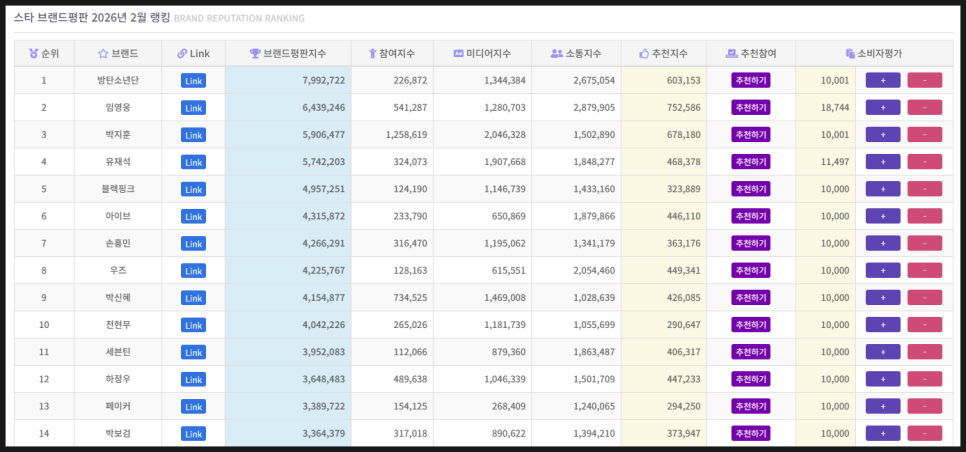Sort by 미디어지수 column header

(482, 54)
